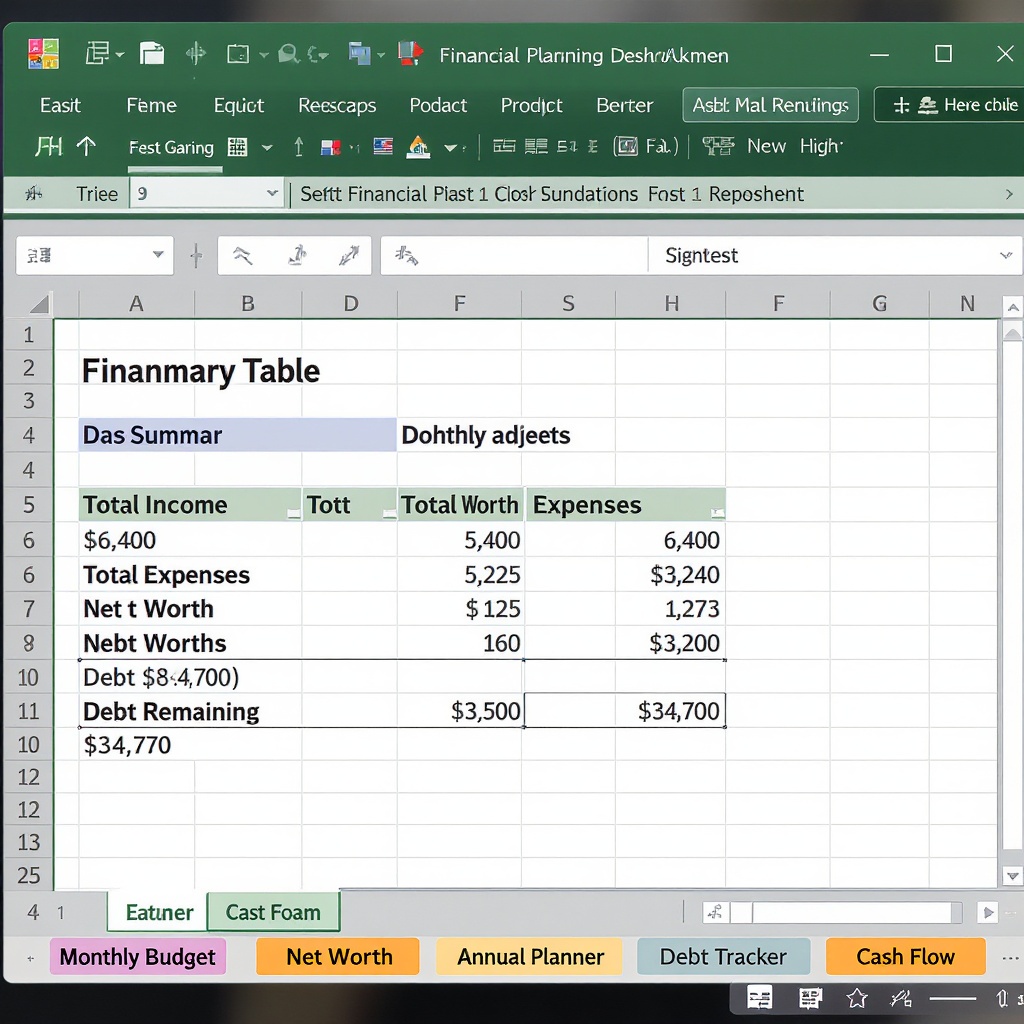
Task: Click the Fal. boxed icon in ribbon
Action: pos(646,146)
